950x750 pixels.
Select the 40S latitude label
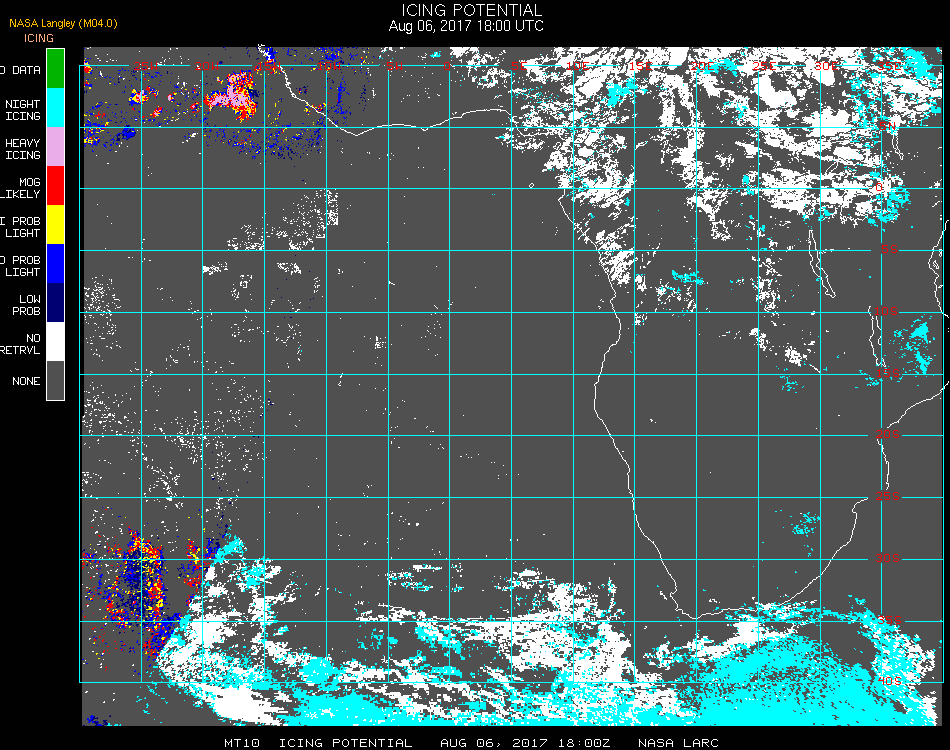tap(889, 681)
